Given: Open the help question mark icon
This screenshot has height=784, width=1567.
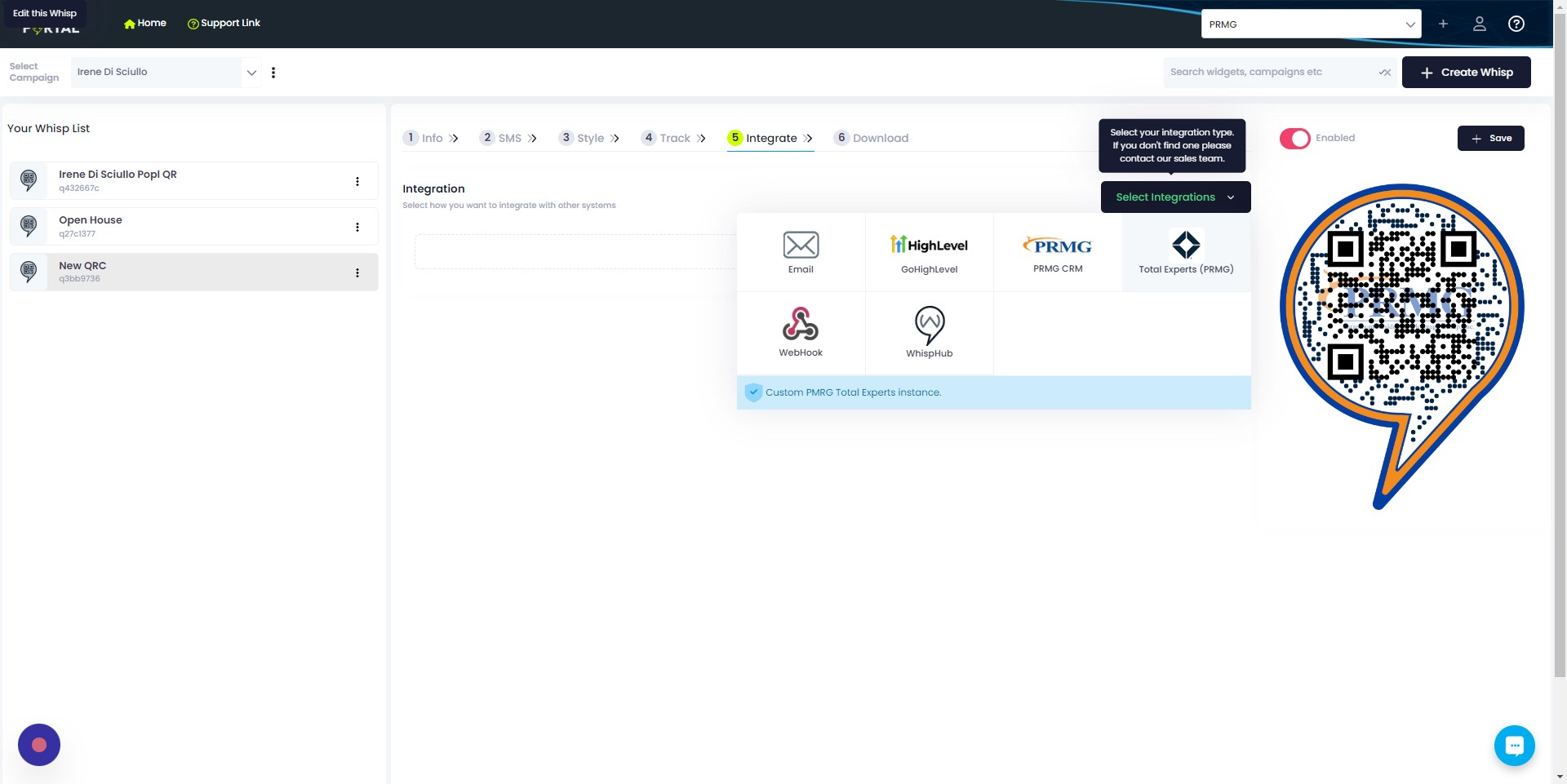Looking at the screenshot, I should 1516,24.
